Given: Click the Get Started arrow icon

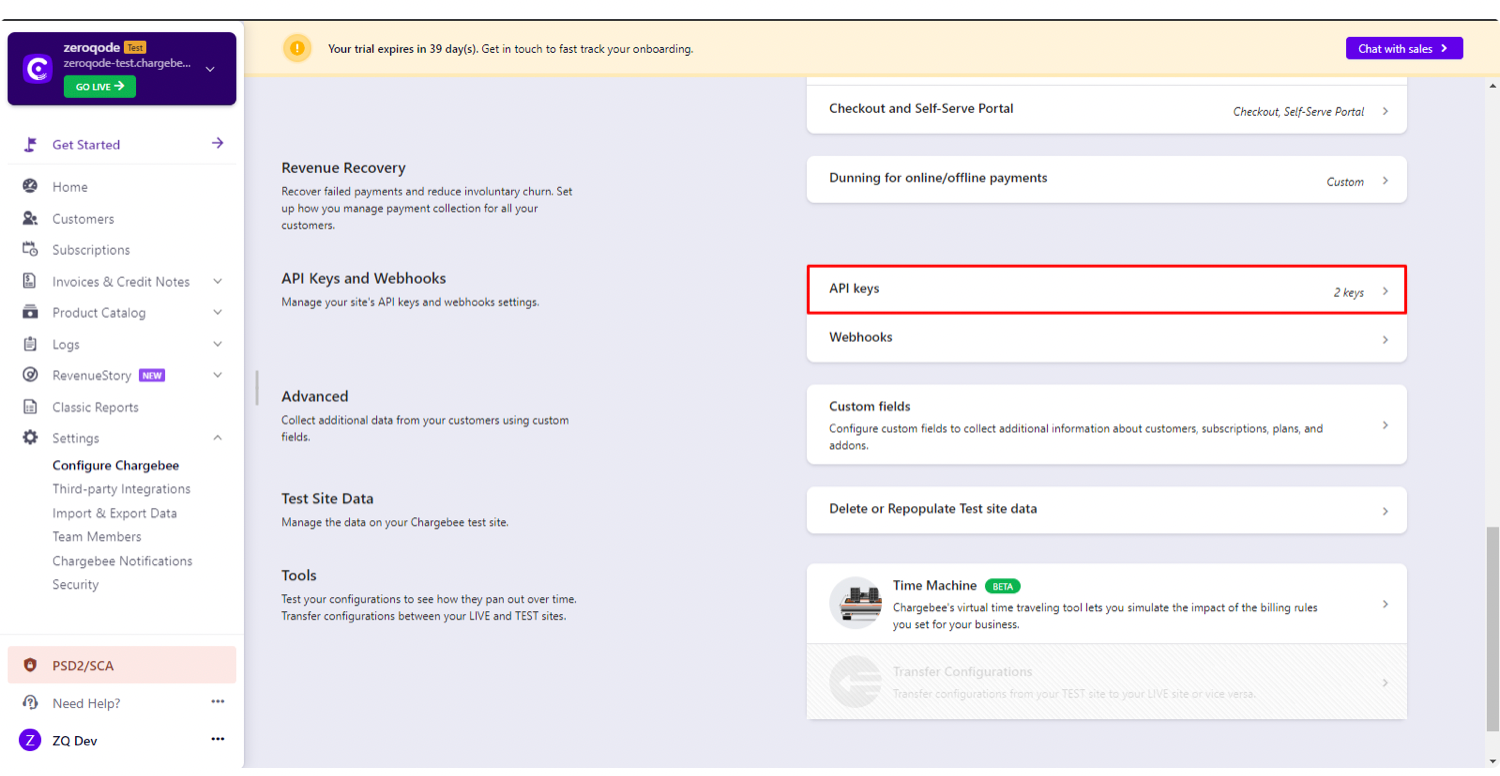Looking at the screenshot, I should coord(218,143).
